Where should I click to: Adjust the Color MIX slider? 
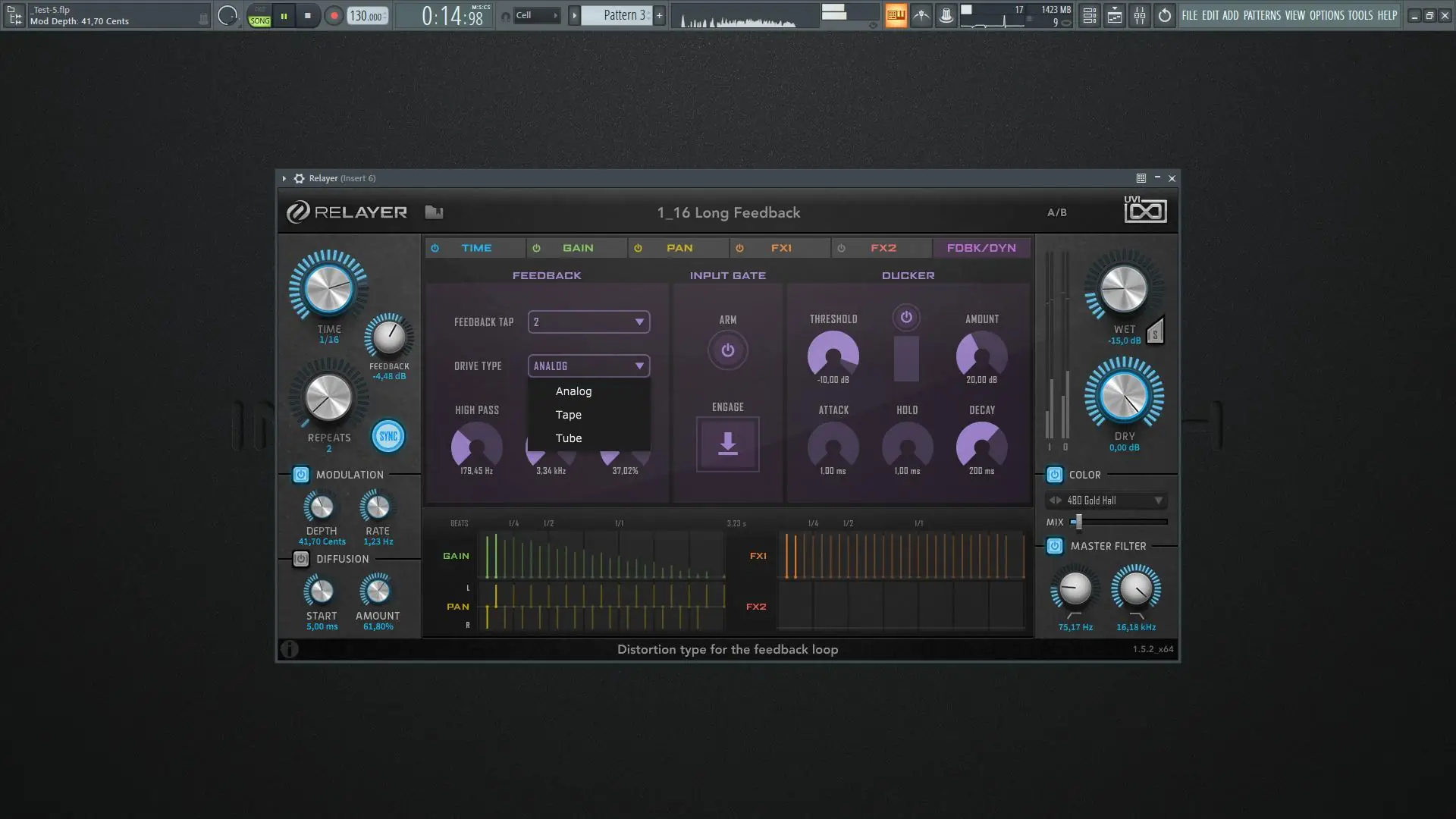[x=1078, y=522]
